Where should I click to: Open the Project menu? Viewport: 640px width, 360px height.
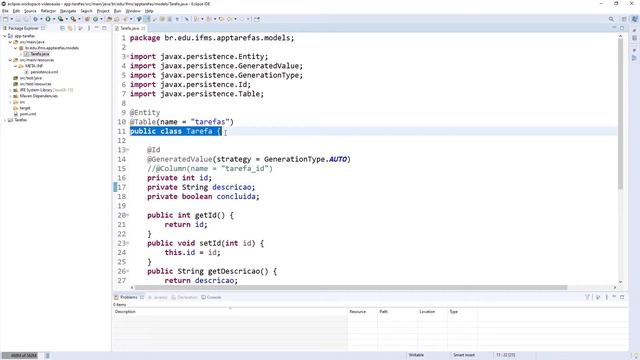click(x=103, y=11)
